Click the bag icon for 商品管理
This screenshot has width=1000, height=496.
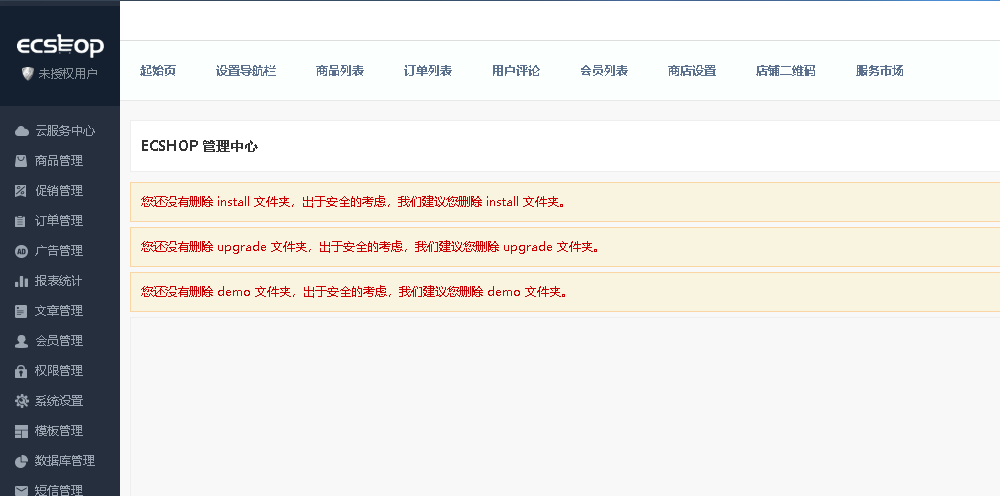(x=21, y=161)
